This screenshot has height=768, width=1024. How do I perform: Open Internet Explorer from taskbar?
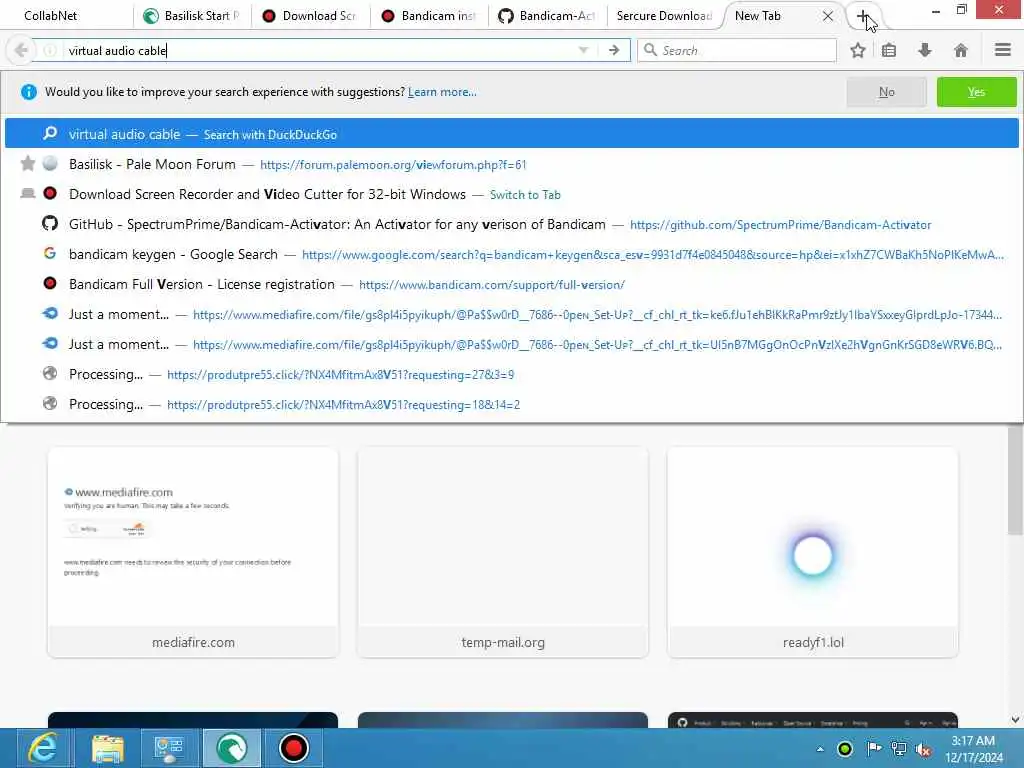[42, 748]
